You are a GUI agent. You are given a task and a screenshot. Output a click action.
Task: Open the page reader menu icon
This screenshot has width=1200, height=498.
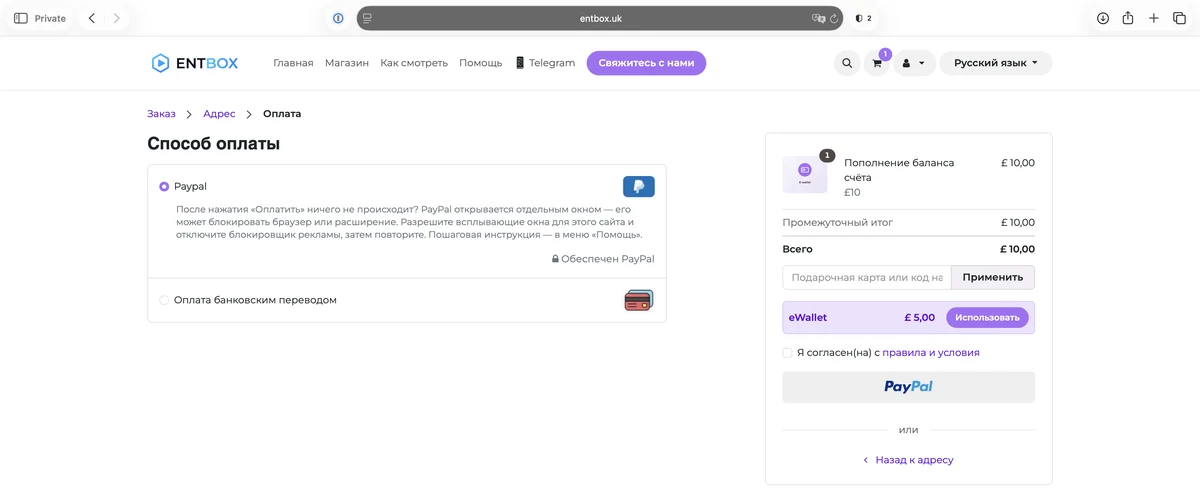coord(368,18)
